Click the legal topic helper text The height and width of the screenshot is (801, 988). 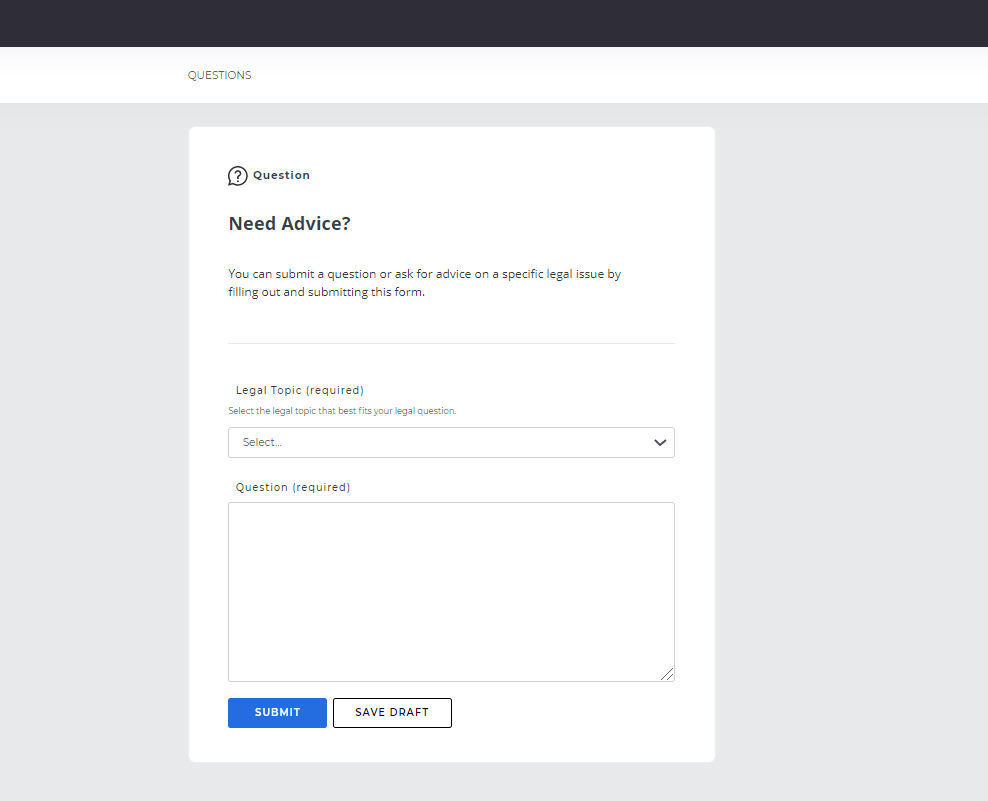pos(342,411)
